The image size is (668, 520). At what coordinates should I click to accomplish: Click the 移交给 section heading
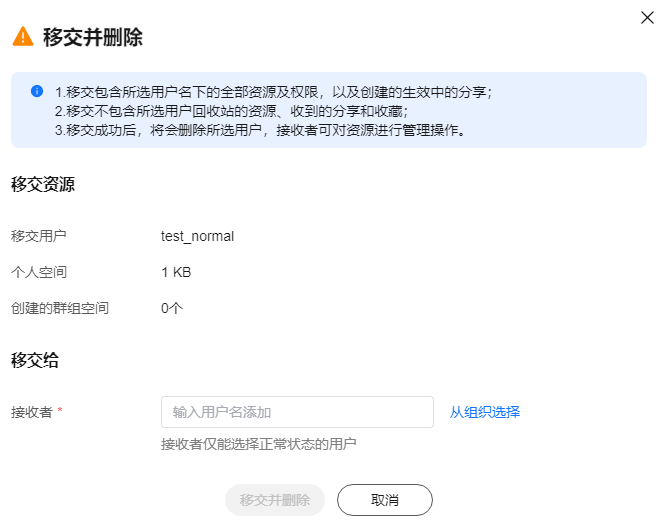pyautogui.click(x=35, y=360)
